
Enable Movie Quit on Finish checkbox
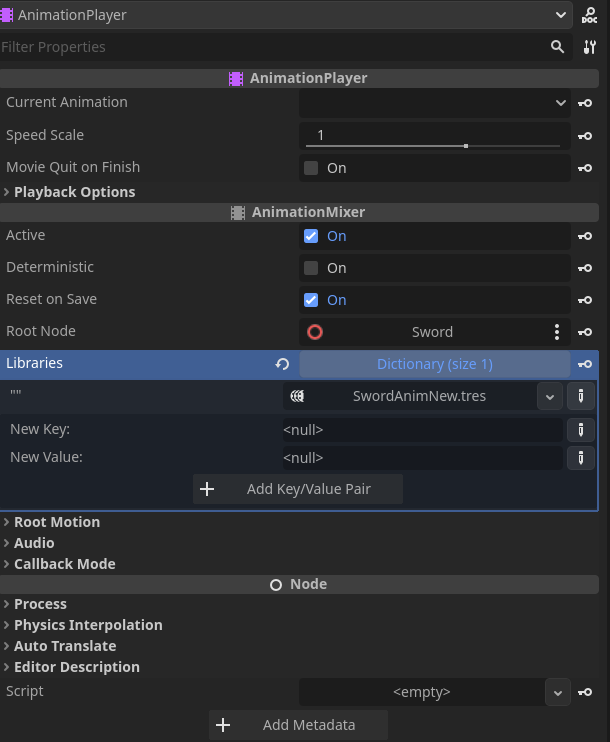311,168
